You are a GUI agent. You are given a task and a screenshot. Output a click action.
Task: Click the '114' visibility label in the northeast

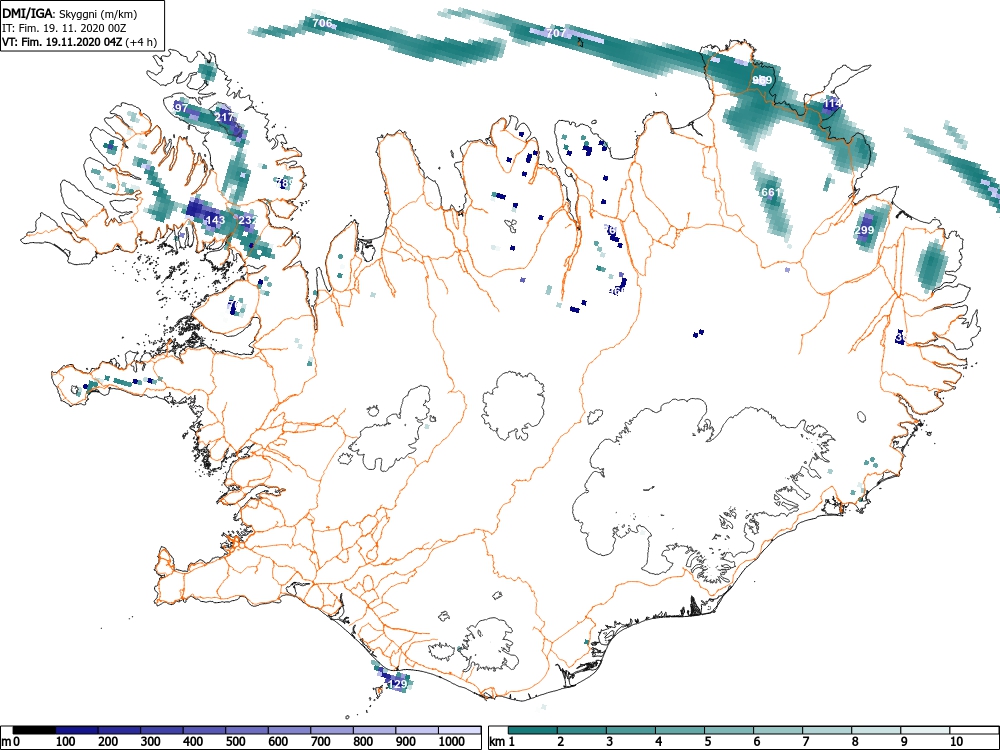click(x=832, y=103)
